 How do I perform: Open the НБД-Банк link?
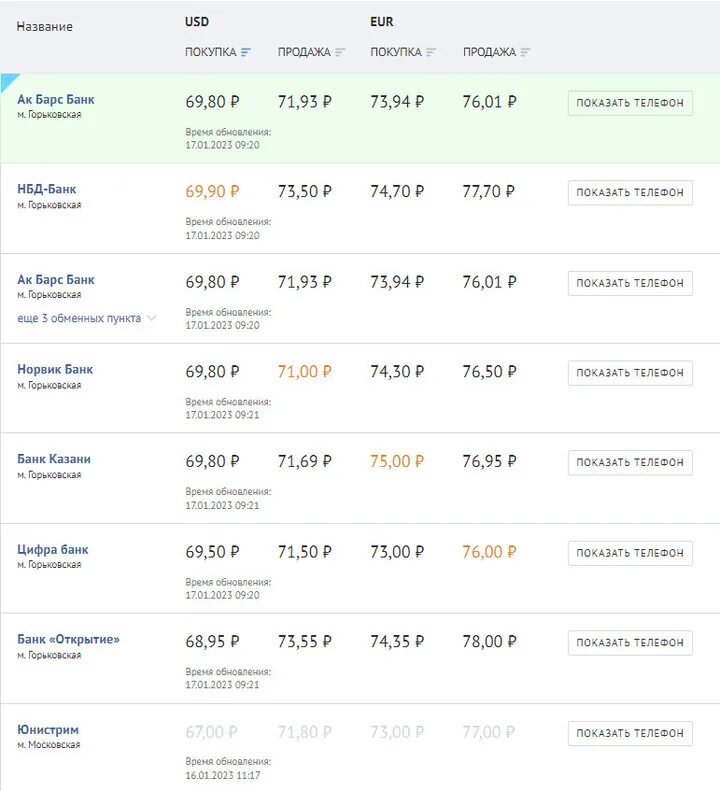[46, 189]
